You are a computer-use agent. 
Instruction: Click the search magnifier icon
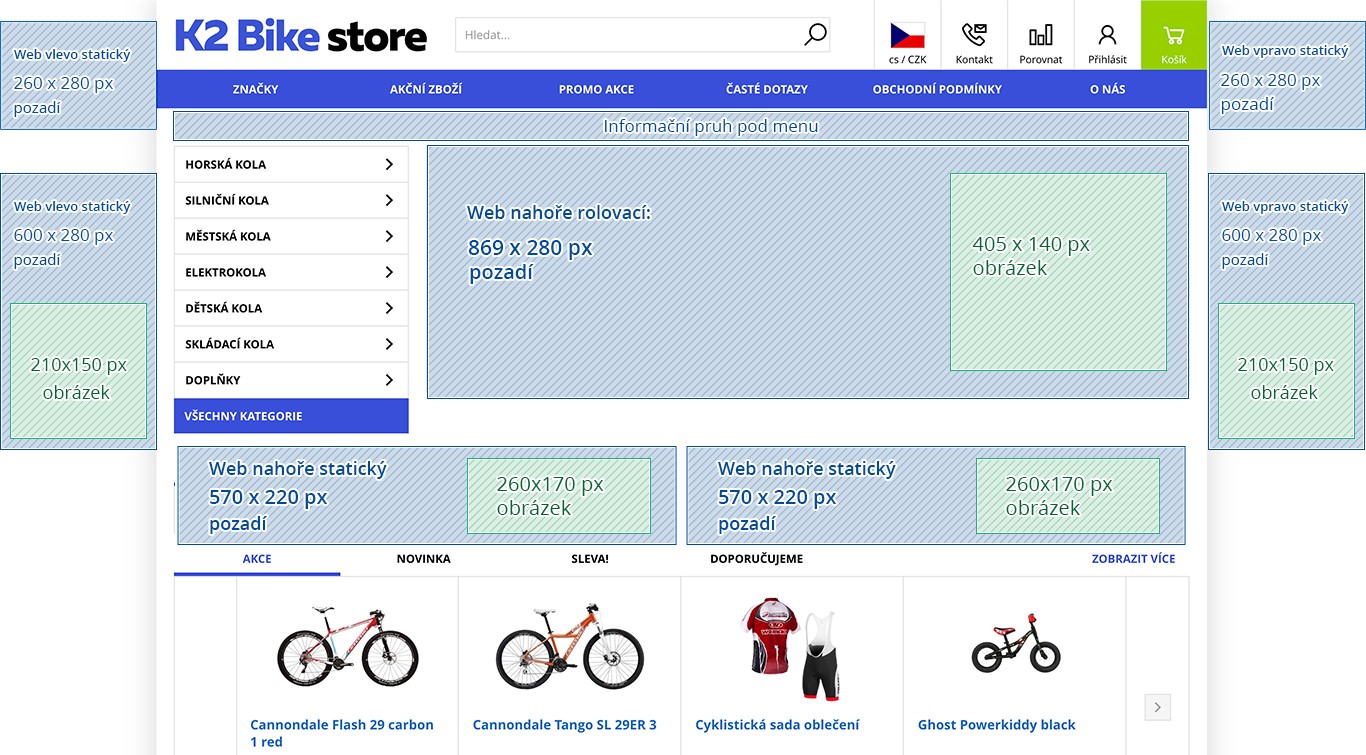pos(815,35)
